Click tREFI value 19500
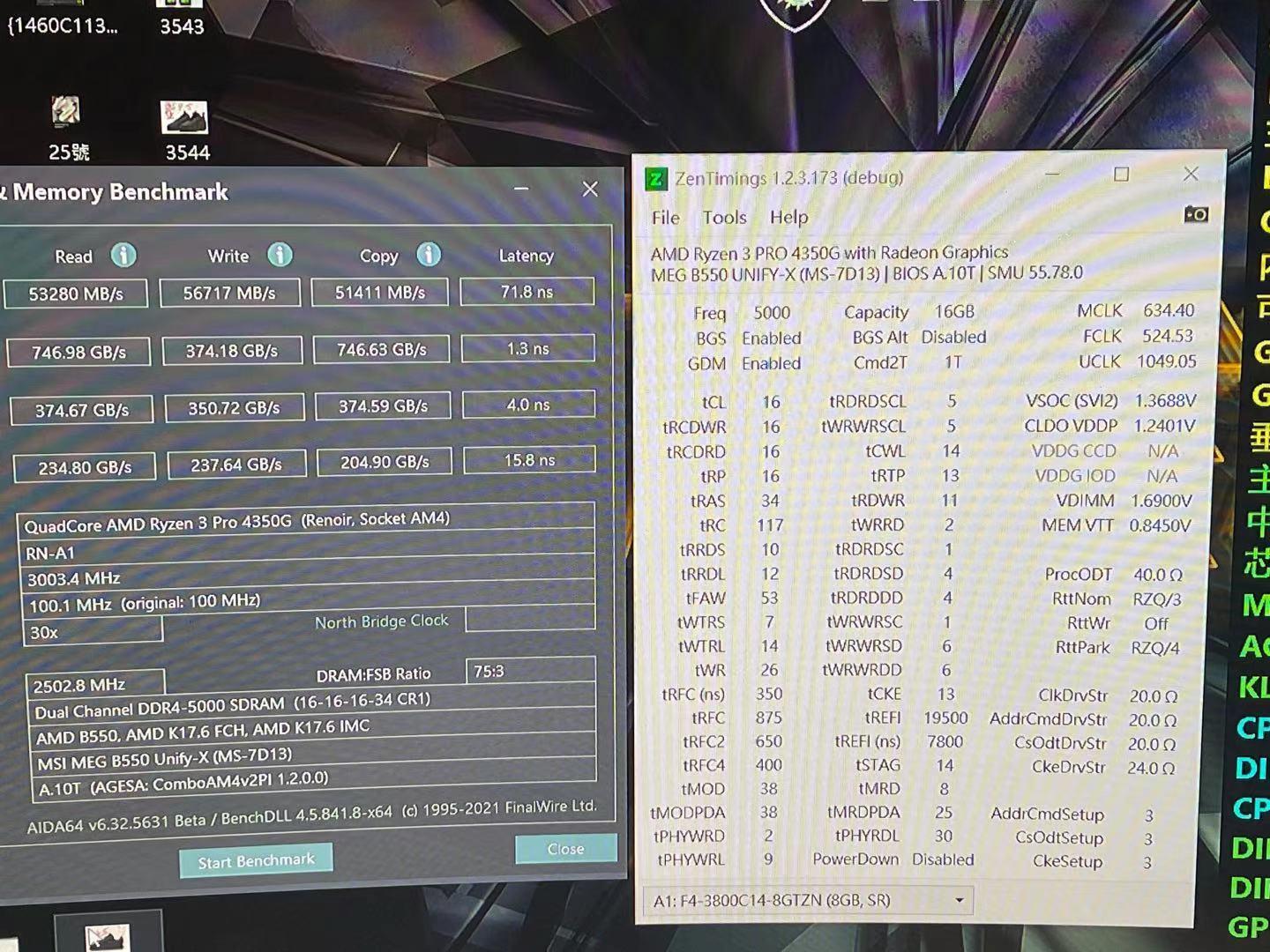 [945, 718]
